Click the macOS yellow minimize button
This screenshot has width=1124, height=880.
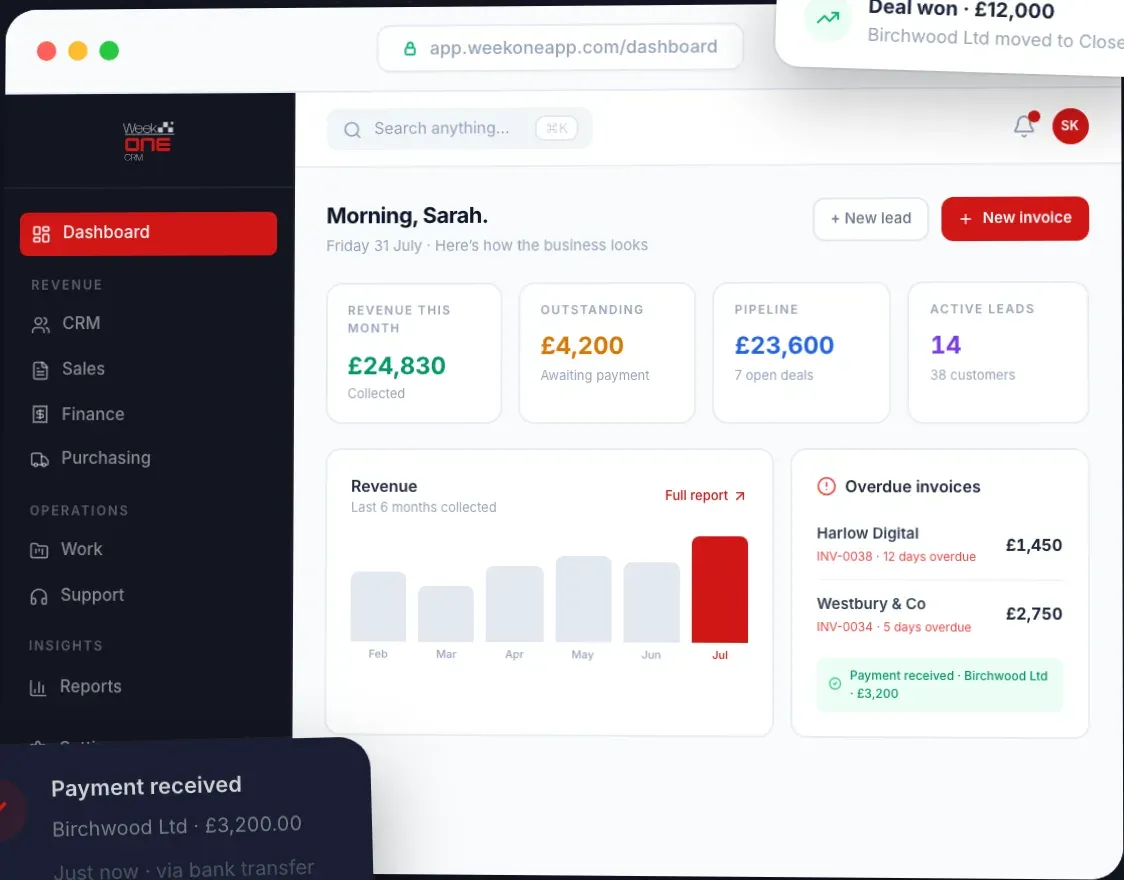click(77, 51)
